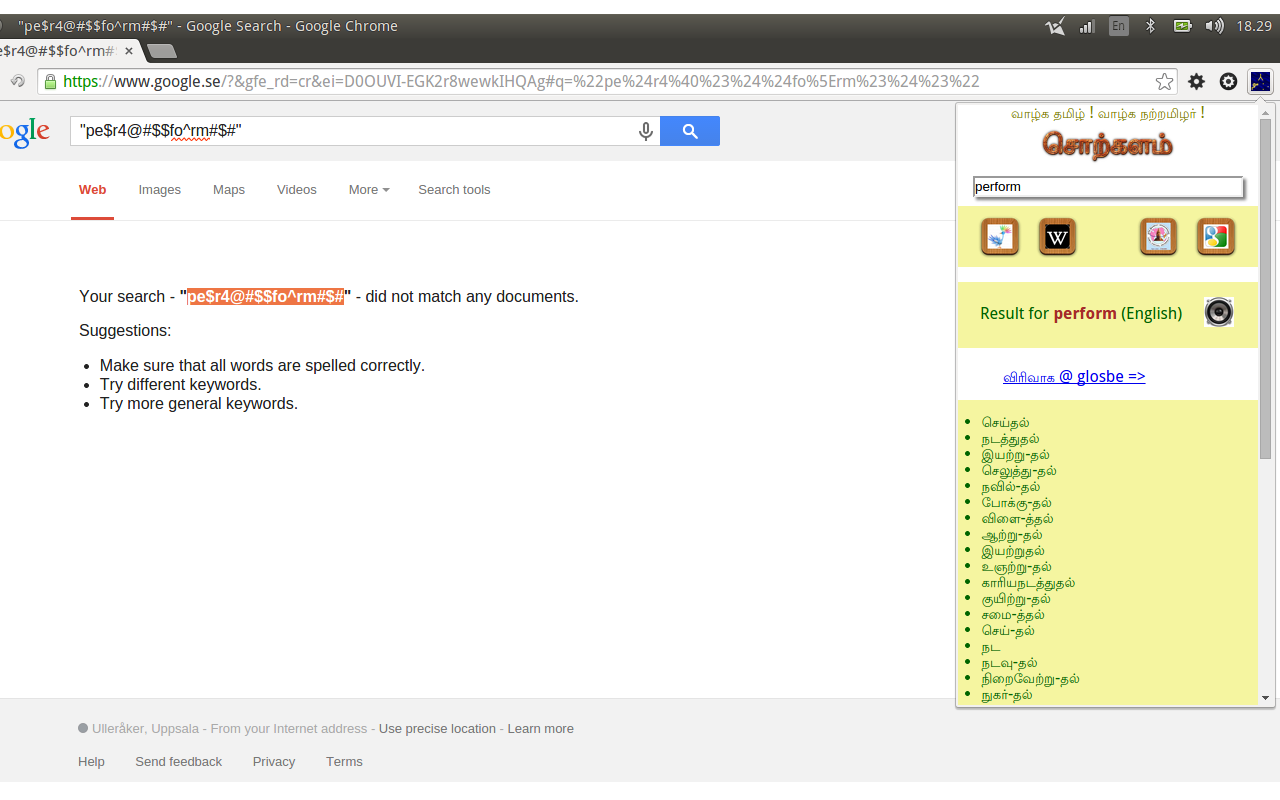
Task: Open the Privacy footer link
Action: 274,762
